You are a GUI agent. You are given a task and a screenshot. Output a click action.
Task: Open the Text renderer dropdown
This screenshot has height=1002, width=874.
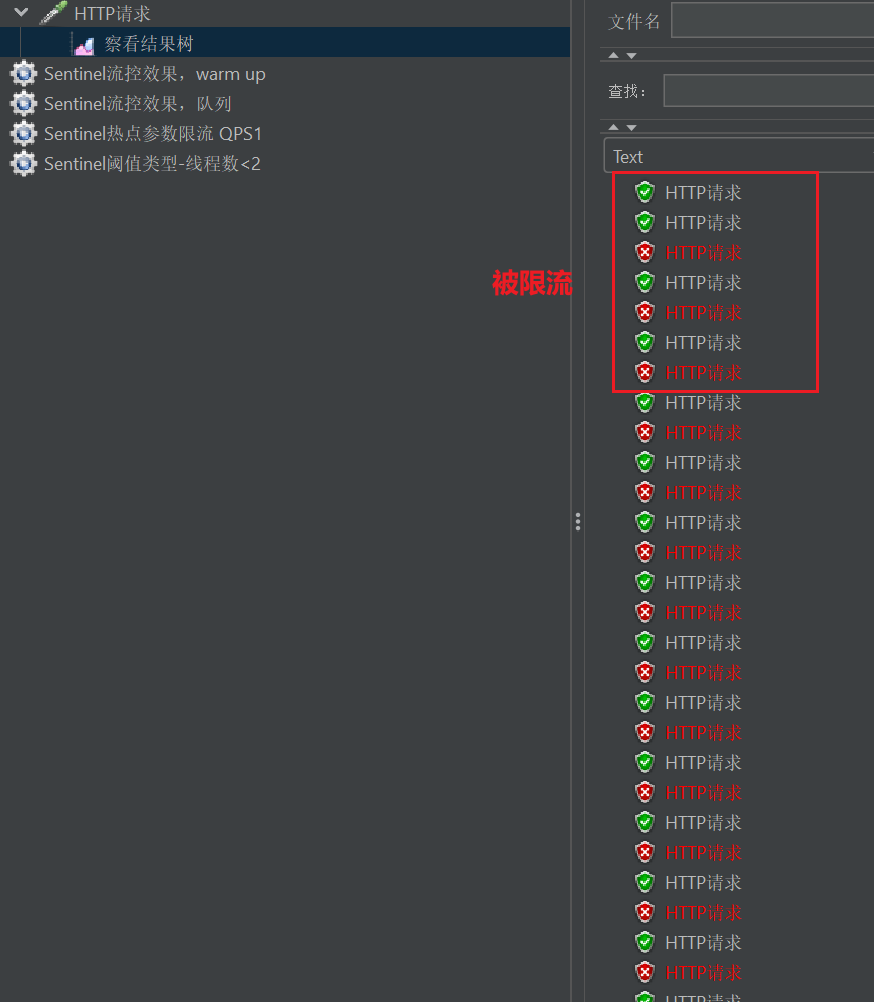(739, 157)
